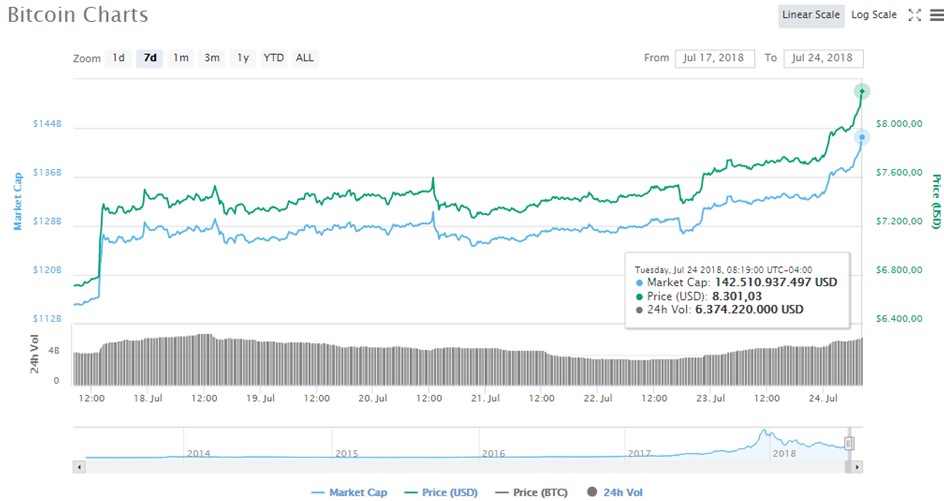Toggle Market Cap series in legend

[349, 493]
